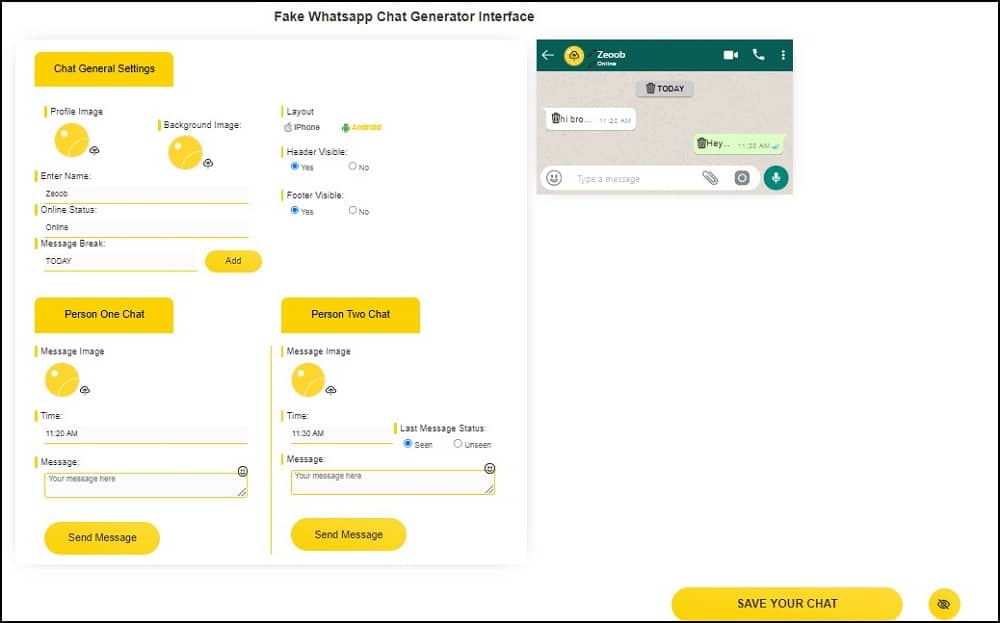Screen dimensions: 1000x623
Task: Click Person Two Message Image thumbnail
Action: point(308,380)
